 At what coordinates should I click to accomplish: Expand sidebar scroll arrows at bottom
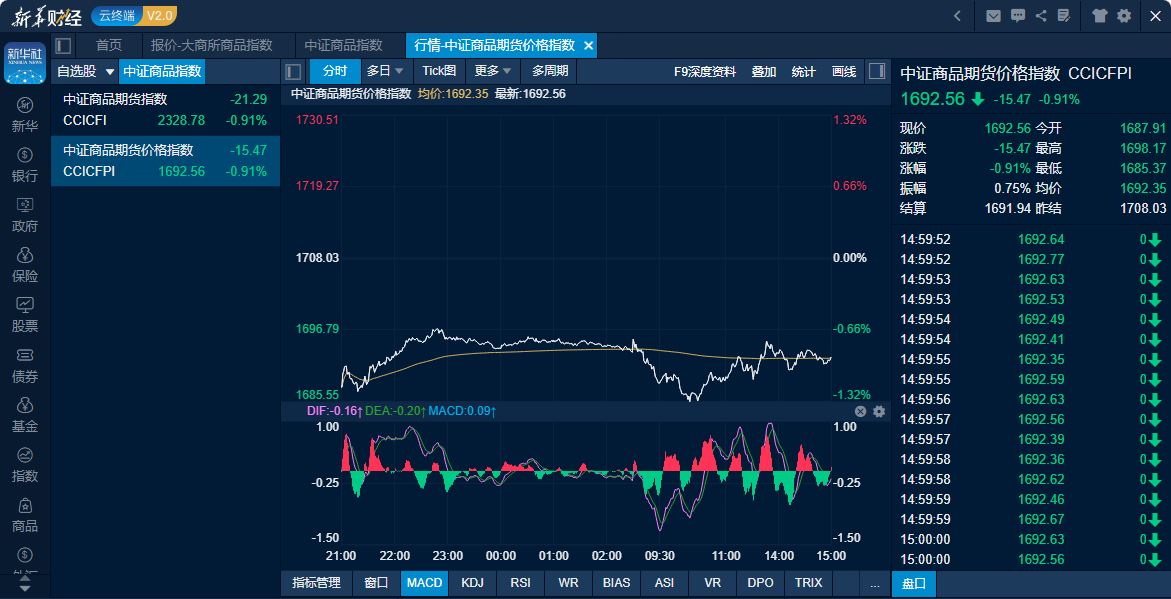click(25, 582)
